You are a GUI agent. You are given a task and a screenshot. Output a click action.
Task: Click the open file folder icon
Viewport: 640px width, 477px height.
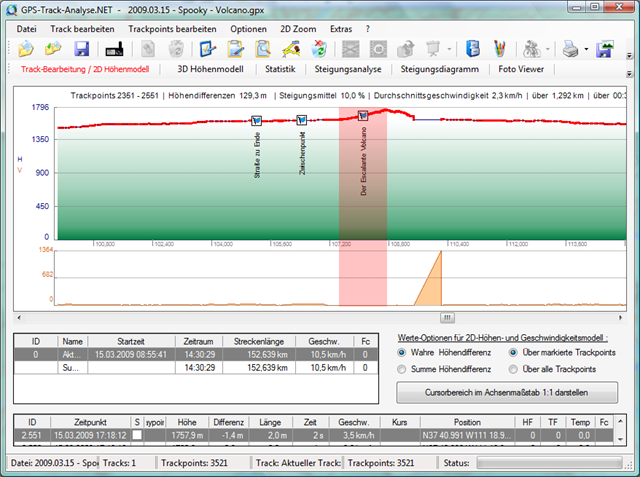(25, 49)
